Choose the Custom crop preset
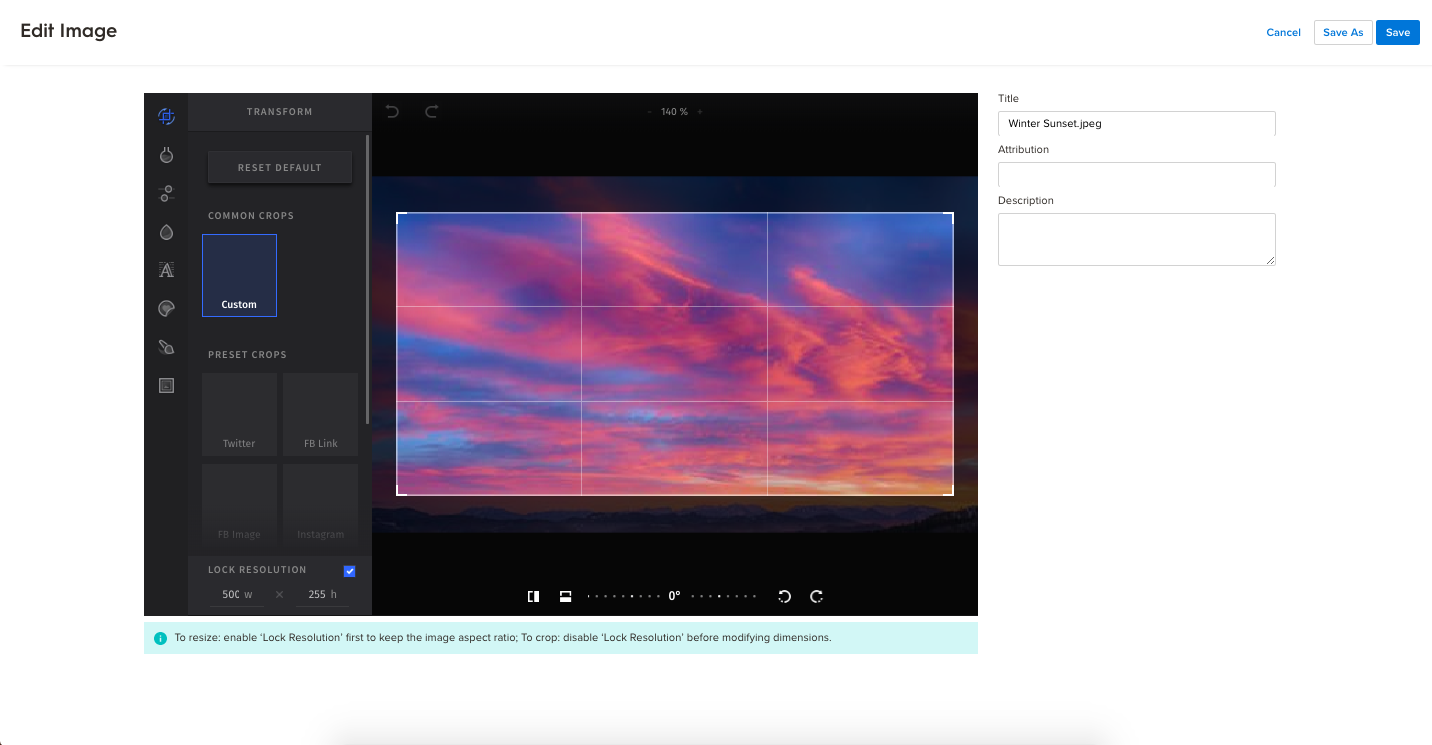 [x=239, y=275]
